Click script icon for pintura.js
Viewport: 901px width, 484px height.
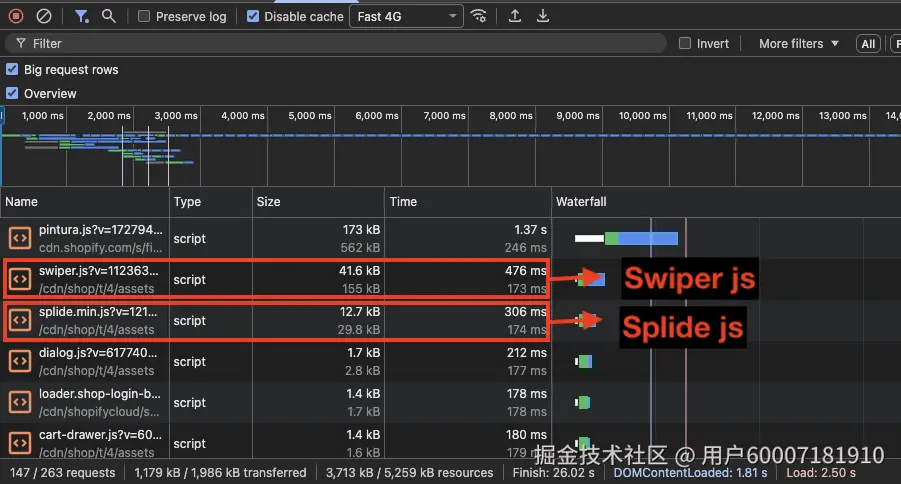pyautogui.click(x=20, y=238)
